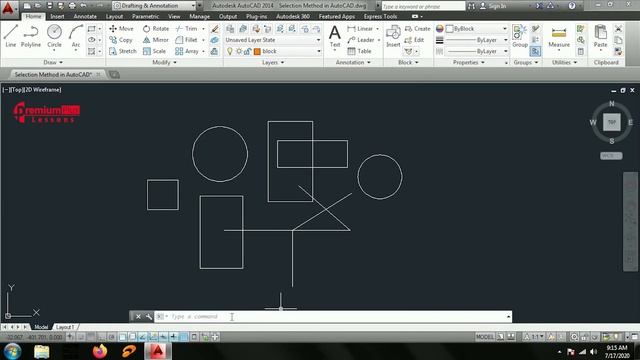The height and width of the screenshot is (360, 640).
Task: Close the command line with X button
Action: [x=138, y=316]
